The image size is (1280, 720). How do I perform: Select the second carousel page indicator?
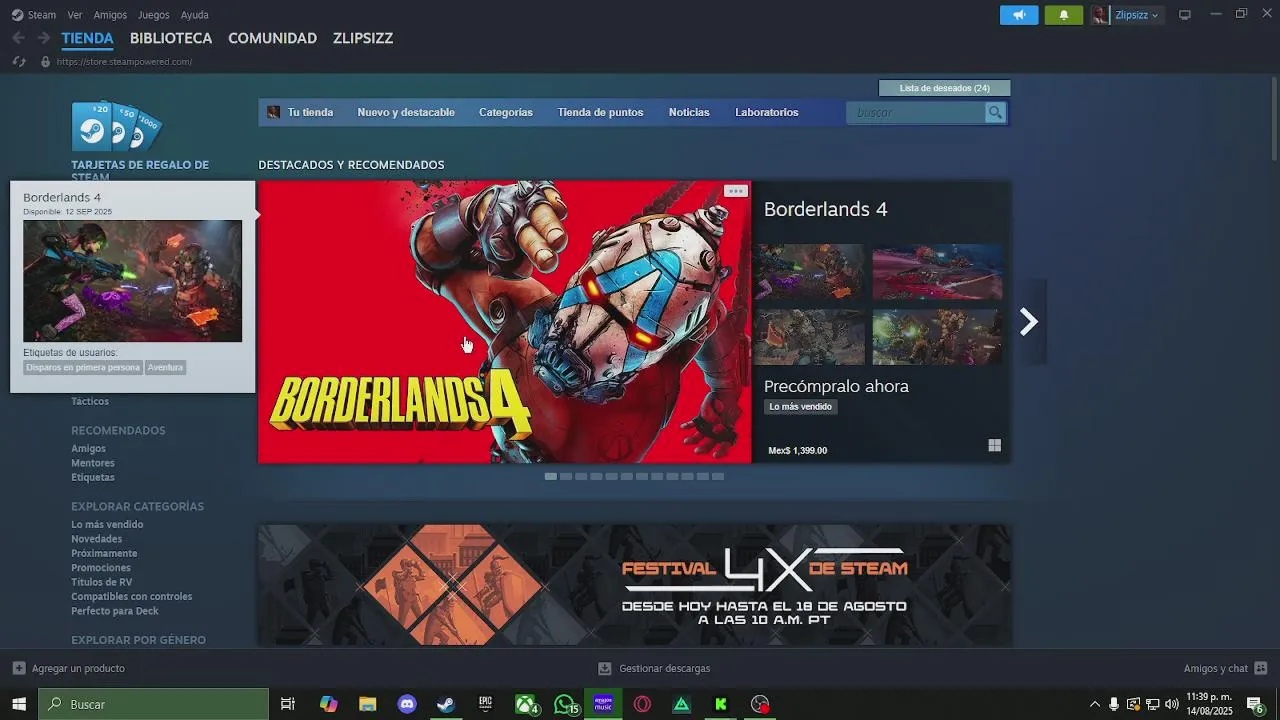[566, 477]
